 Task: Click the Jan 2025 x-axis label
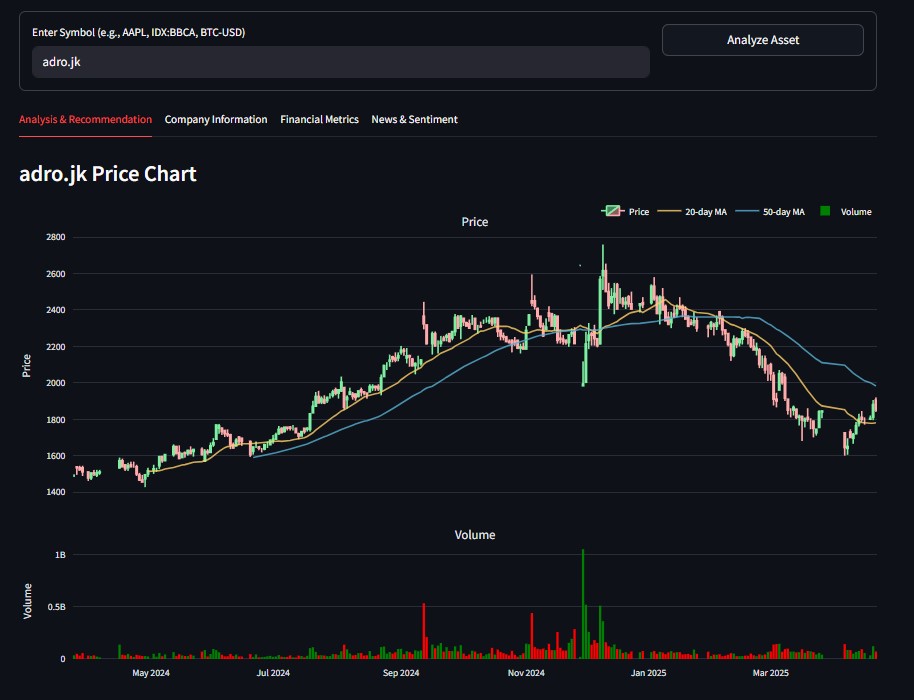coord(649,673)
